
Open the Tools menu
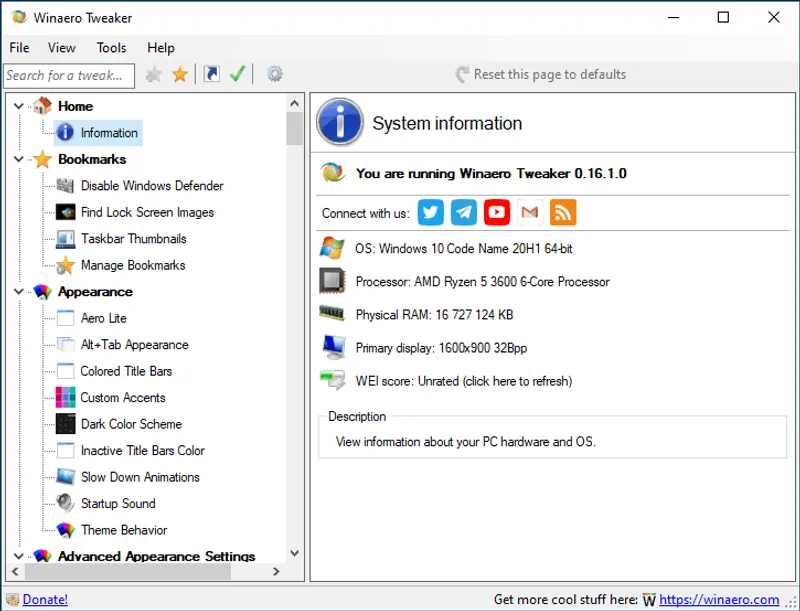point(110,47)
